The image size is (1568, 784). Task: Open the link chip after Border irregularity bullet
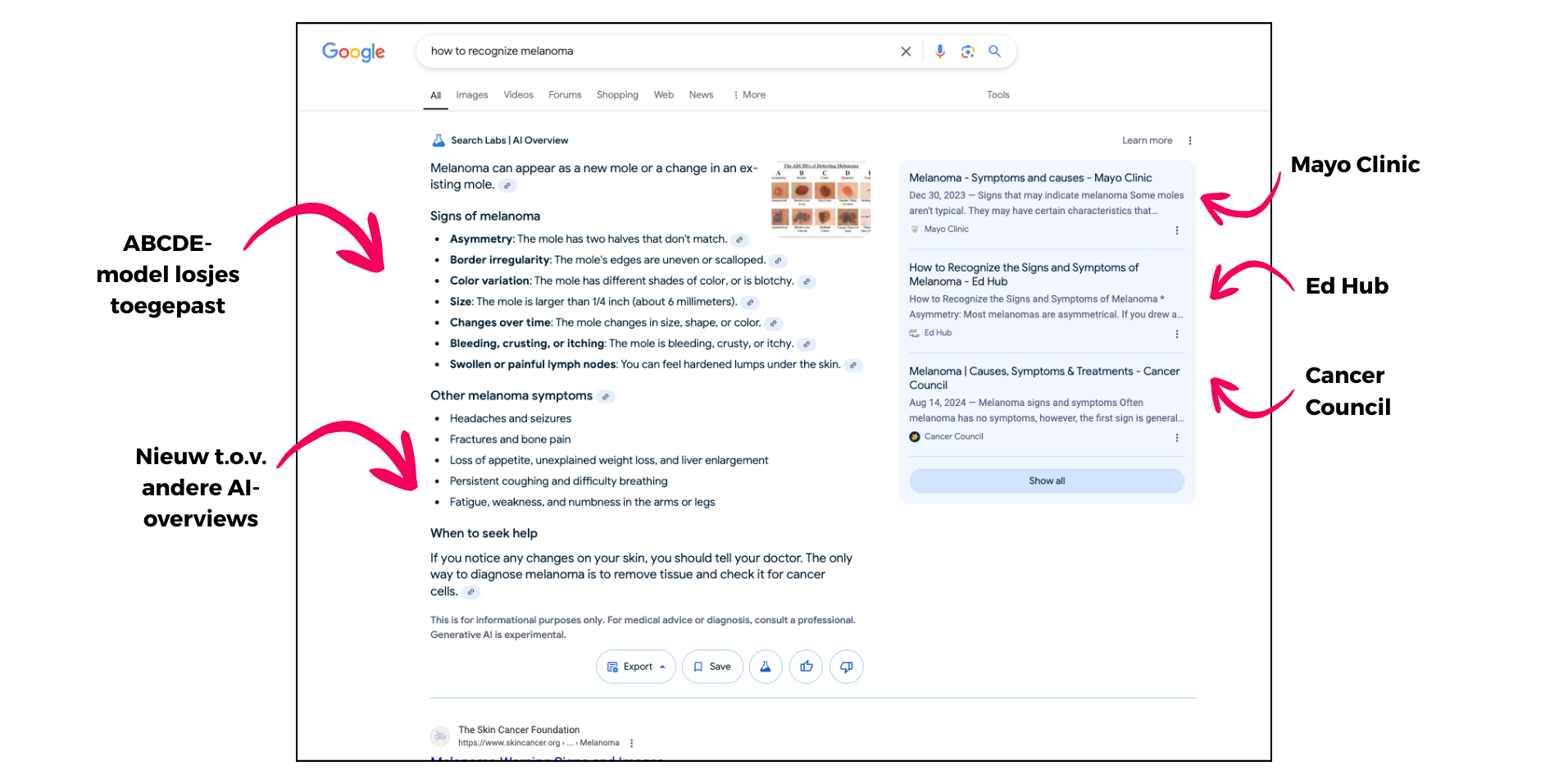click(x=778, y=261)
